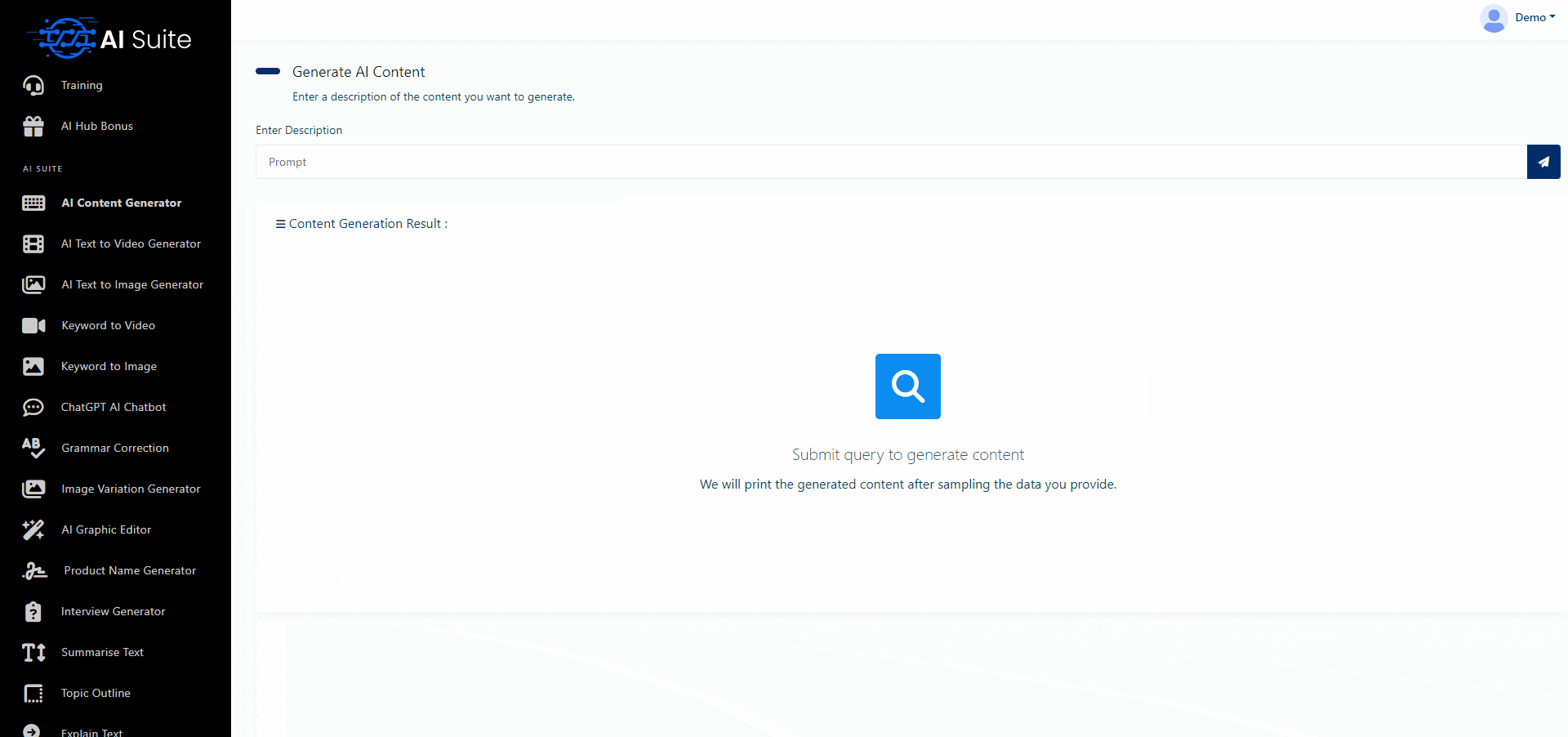Open the Interview Generator tool

point(113,611)
